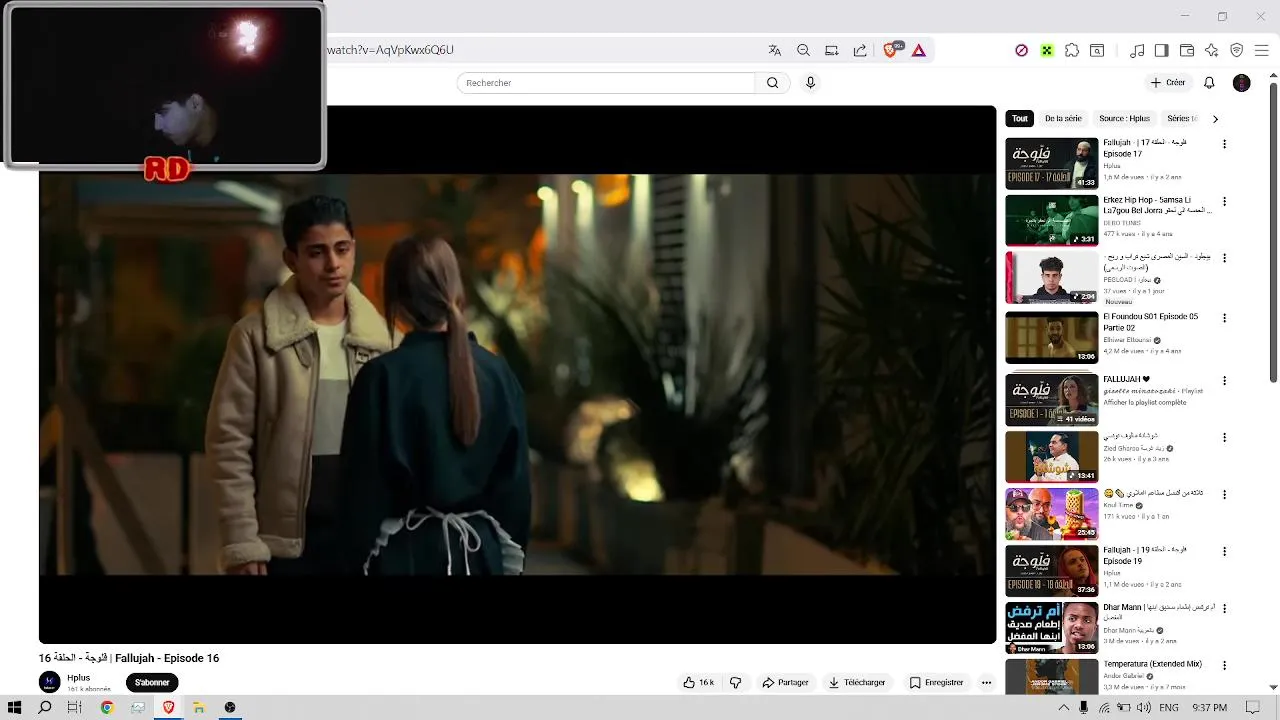Open the Hplus channel avatar
1280x720 pixels.
[x=49, y=682]
